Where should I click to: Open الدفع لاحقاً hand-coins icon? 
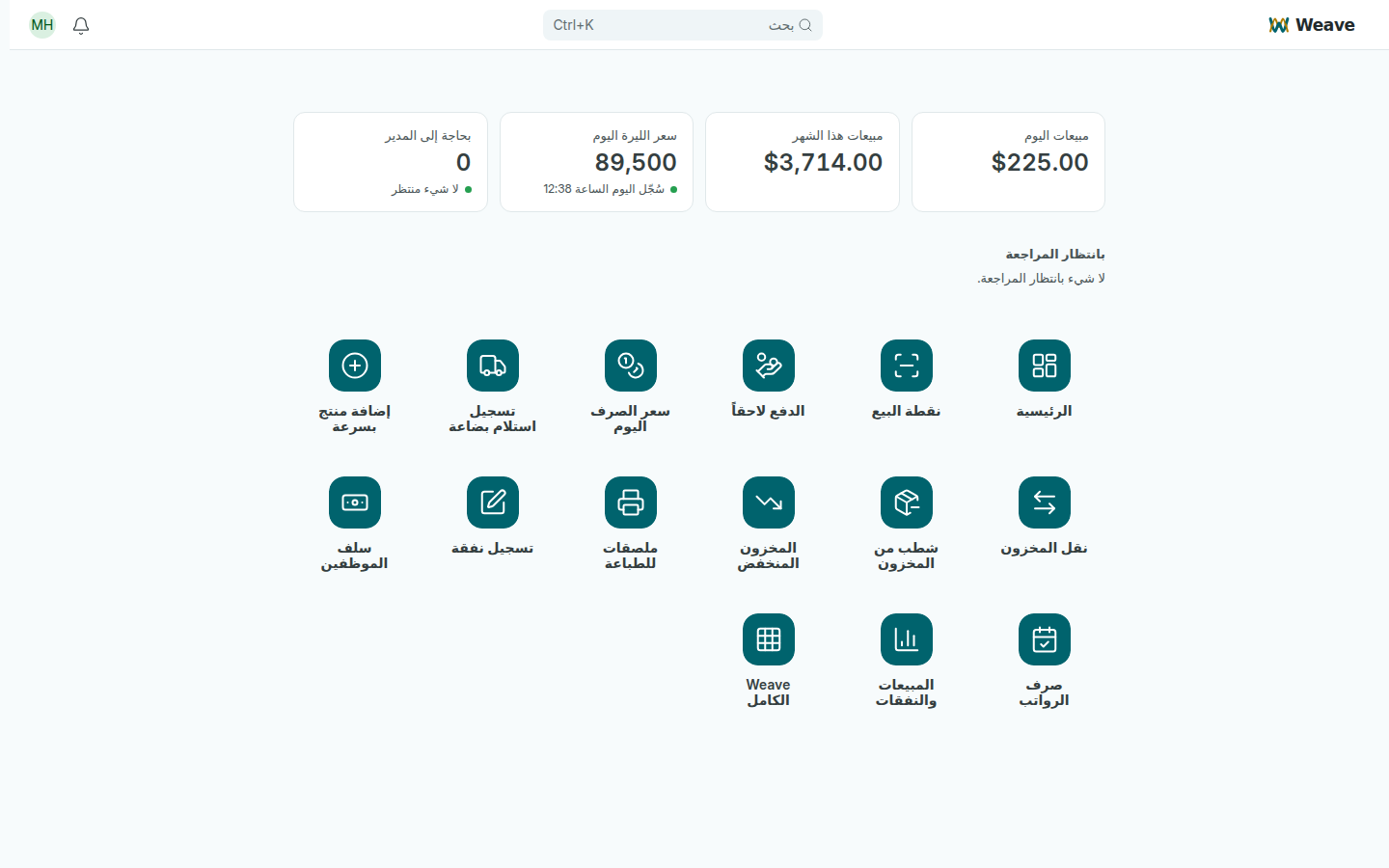(x=769, y=366)
